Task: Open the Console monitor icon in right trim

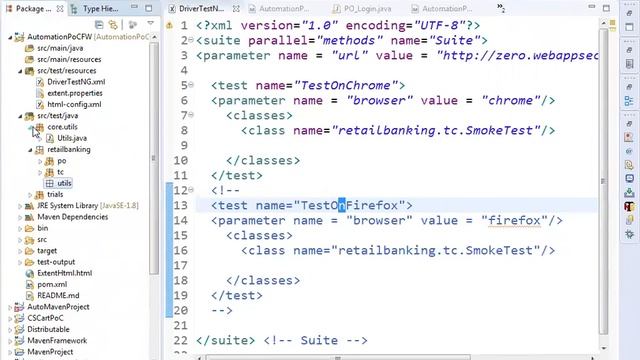Action: point(629,179)
